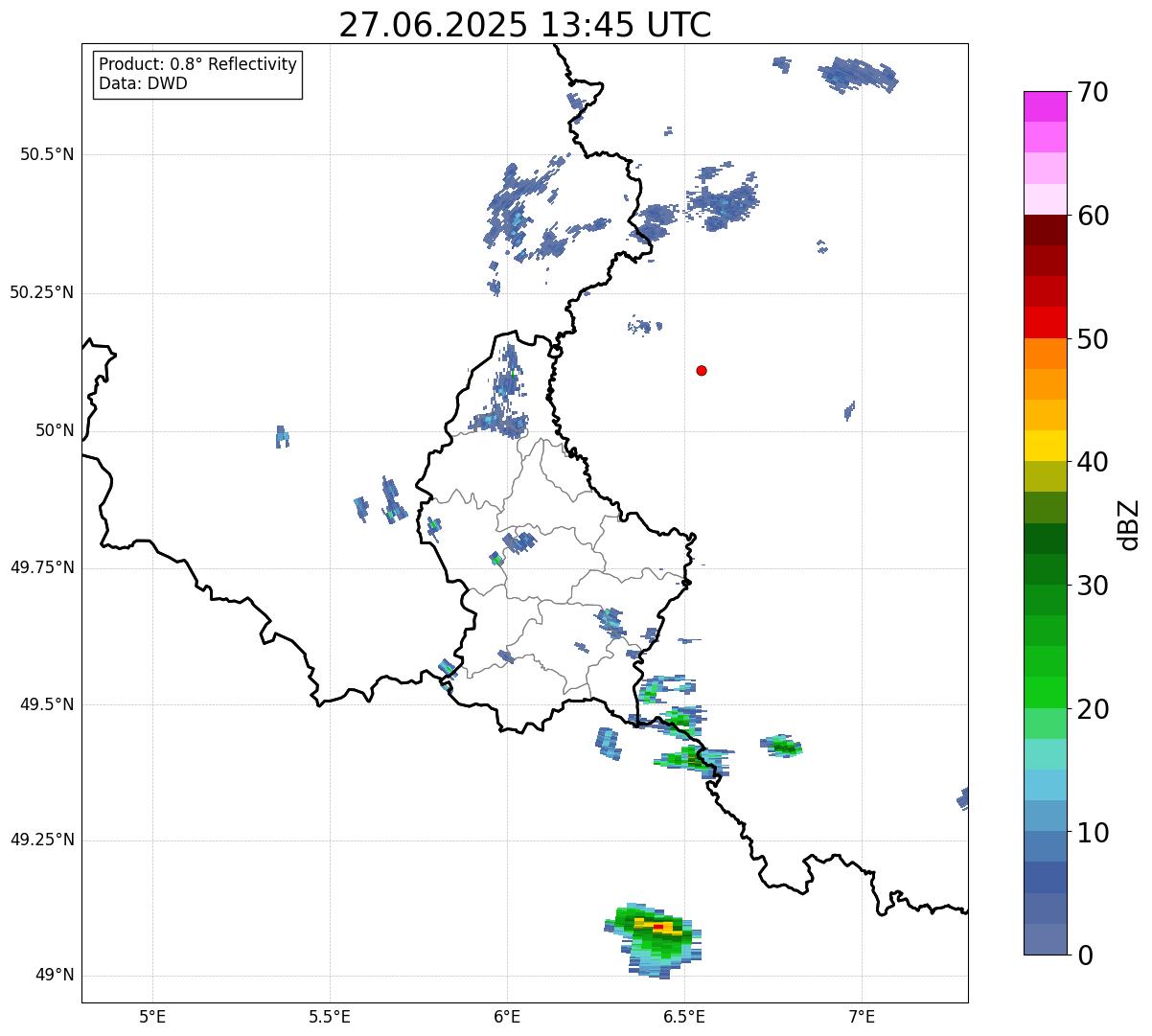Click the Data: DWD label

pyautogui.click(x=143, y=83)
